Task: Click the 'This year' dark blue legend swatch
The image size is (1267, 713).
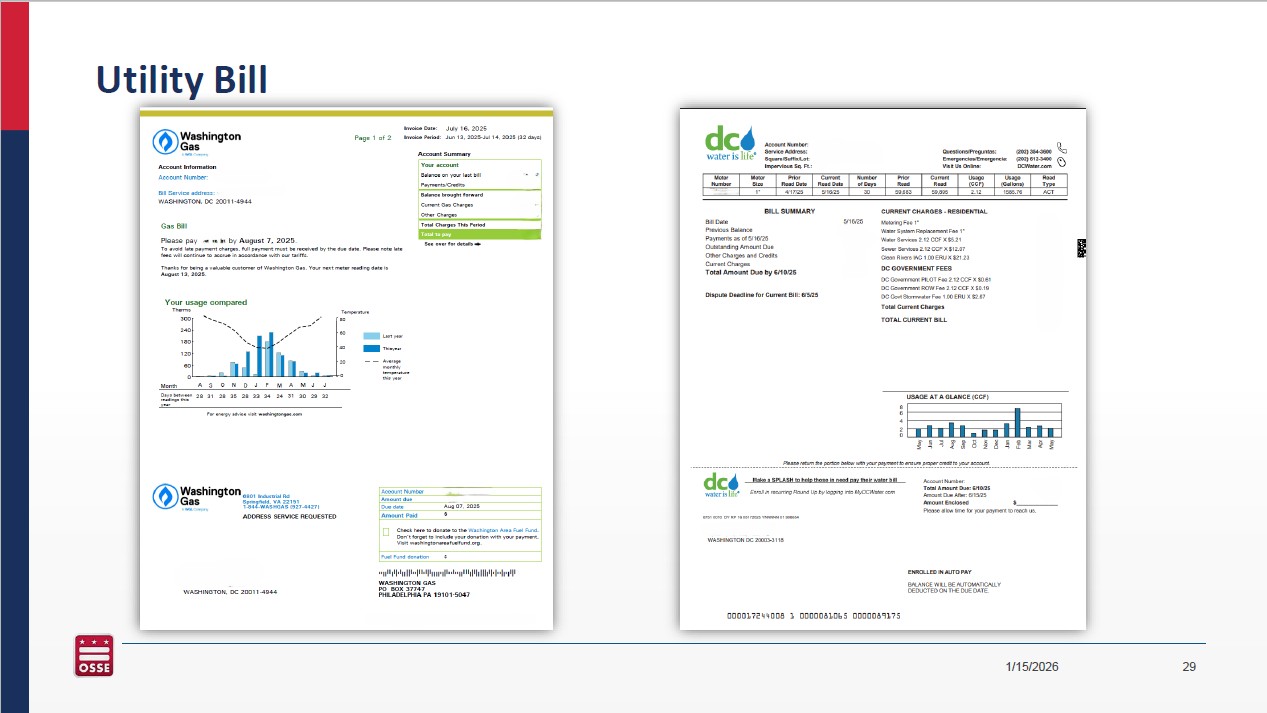Action: 371,348
